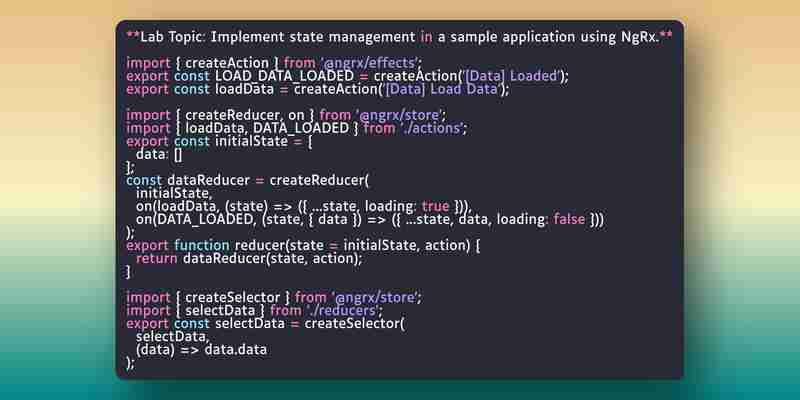The width and height of the screenshot is (800, 400).
Task: Click the 'data: []' property line
Action: (159, 155)
